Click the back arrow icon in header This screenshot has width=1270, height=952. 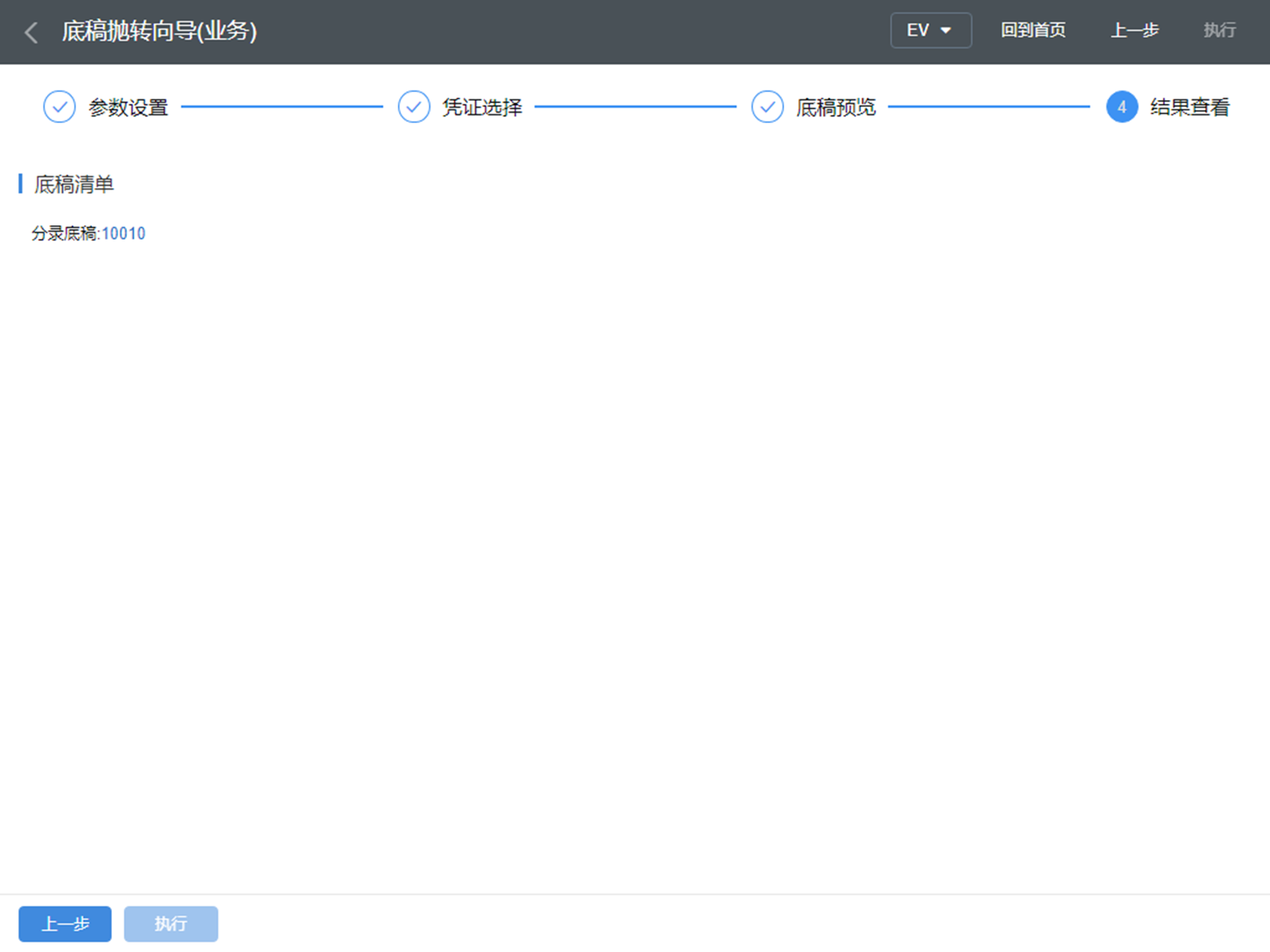[x=32, y=32]
